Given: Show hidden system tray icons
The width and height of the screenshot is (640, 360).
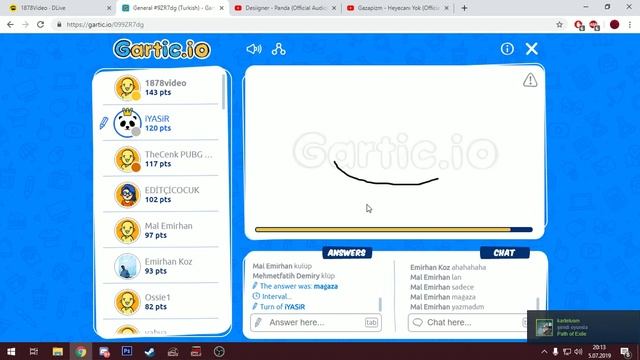Looking at the screenshot, I should [544, 351].
